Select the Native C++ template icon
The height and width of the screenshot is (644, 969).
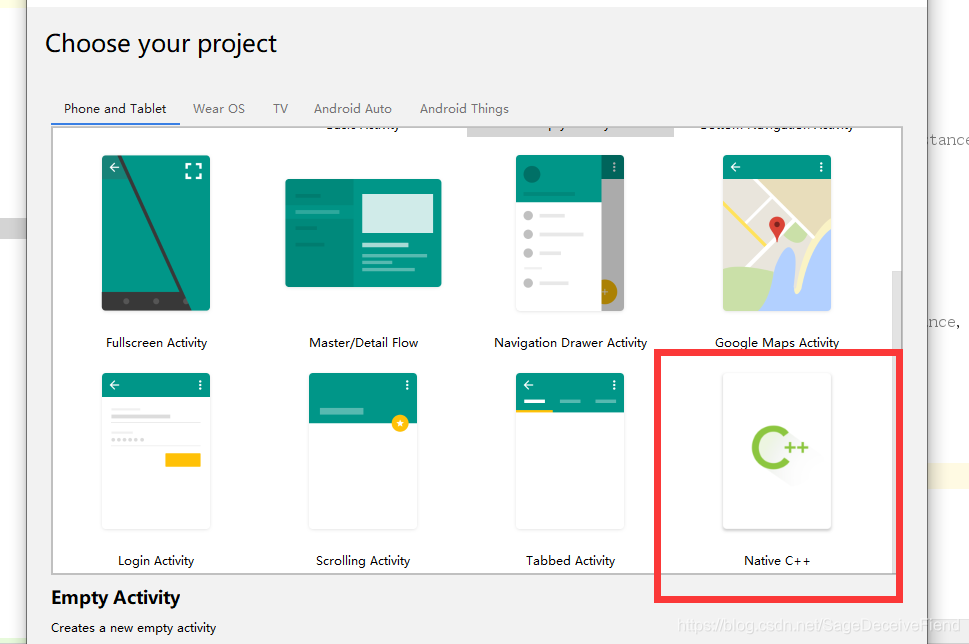(x=777, y=451)
